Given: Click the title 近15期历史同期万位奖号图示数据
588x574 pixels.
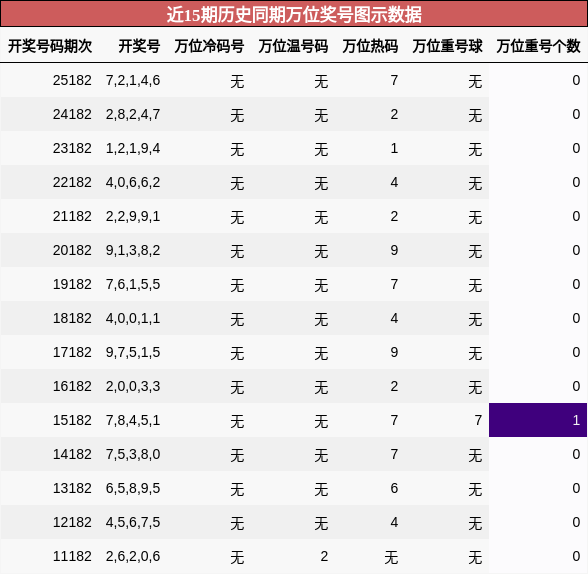Looking at the screenshot, I should click(294, 15).
